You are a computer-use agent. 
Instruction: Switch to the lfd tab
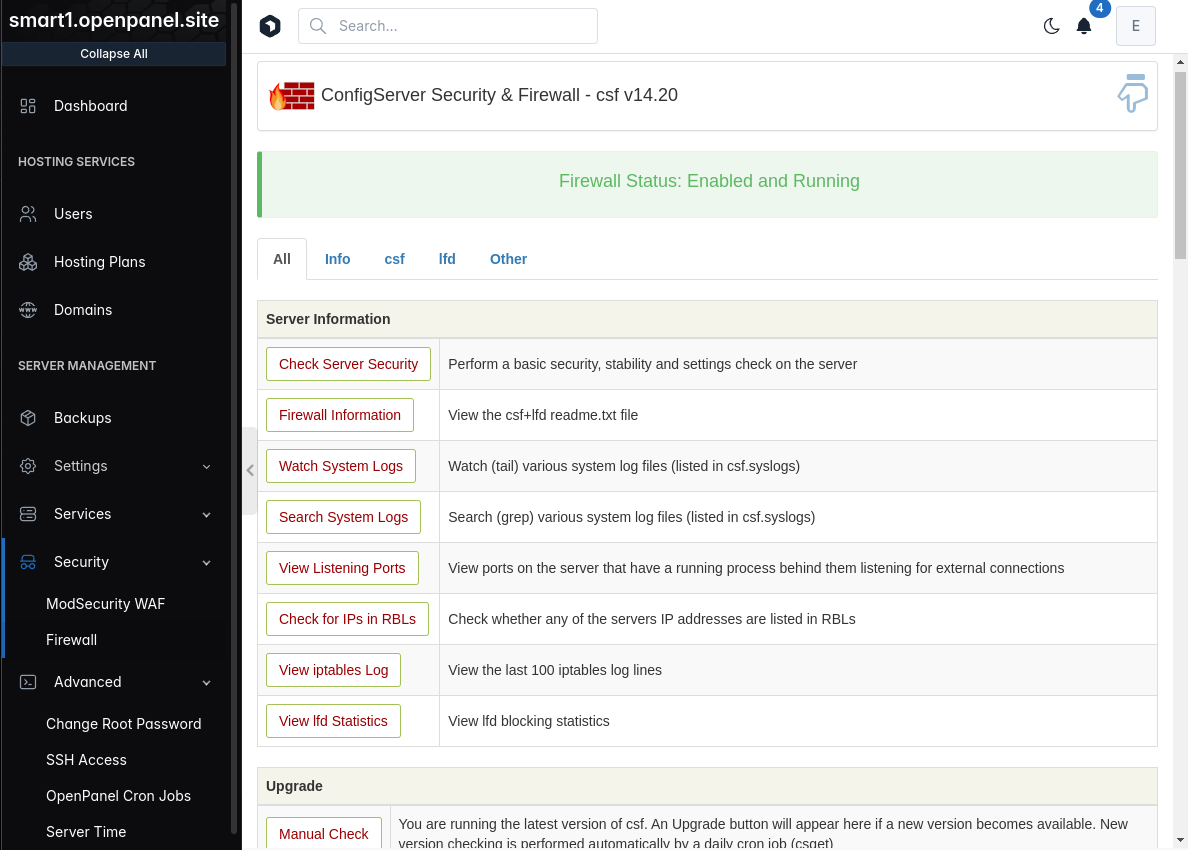pyautogui.click(x=447, y=259)
